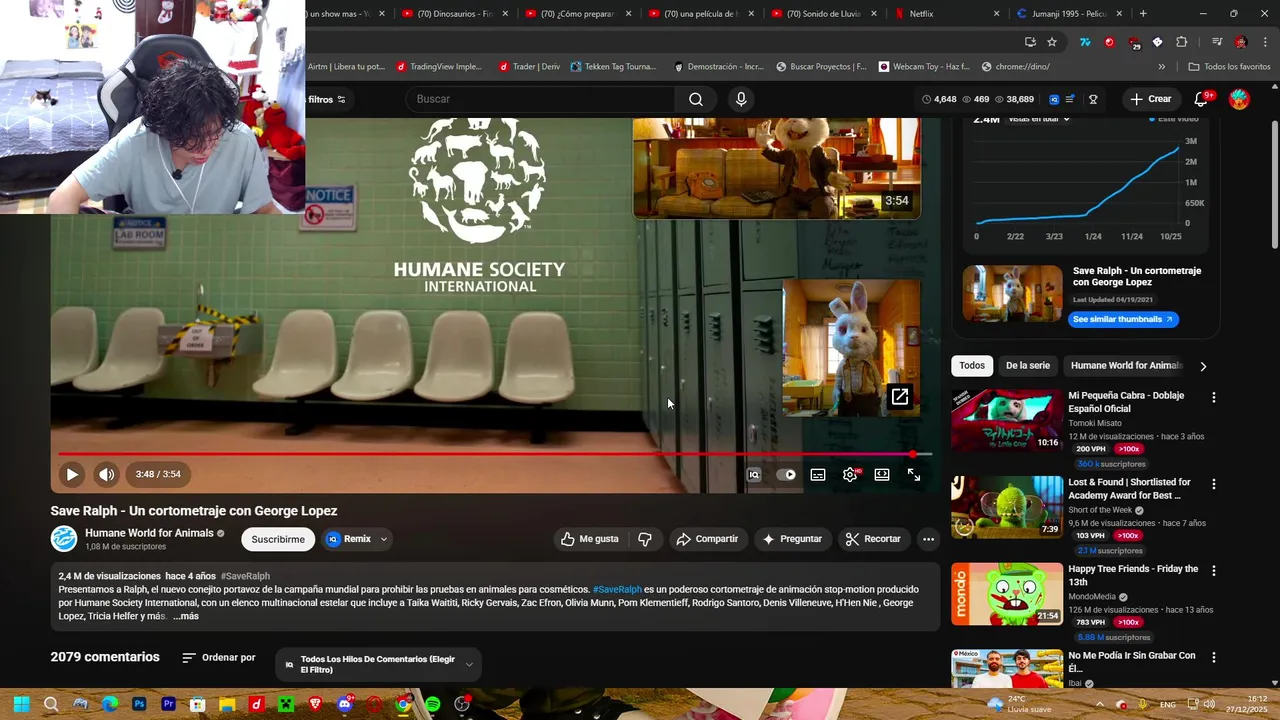Open OBS Studio from the taskbar
The width and height of the screenshot is (1280, 720).
click(x=462, y=704)
